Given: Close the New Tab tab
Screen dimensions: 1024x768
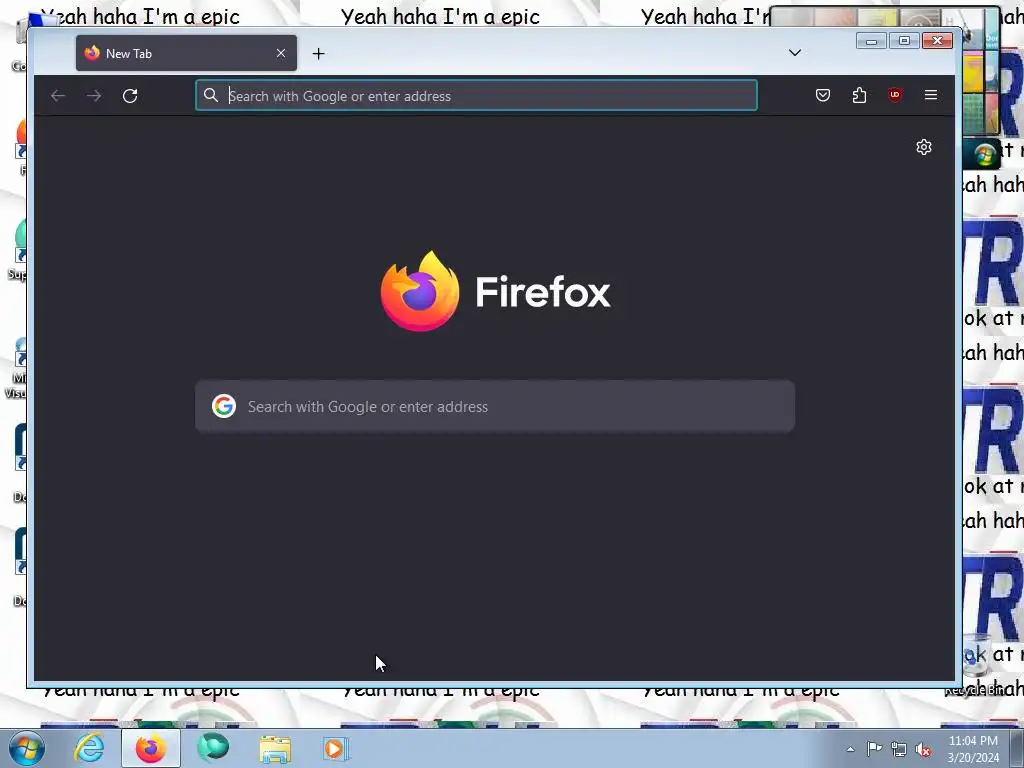Looking at the screenshot, I should (x=281, y=53).
